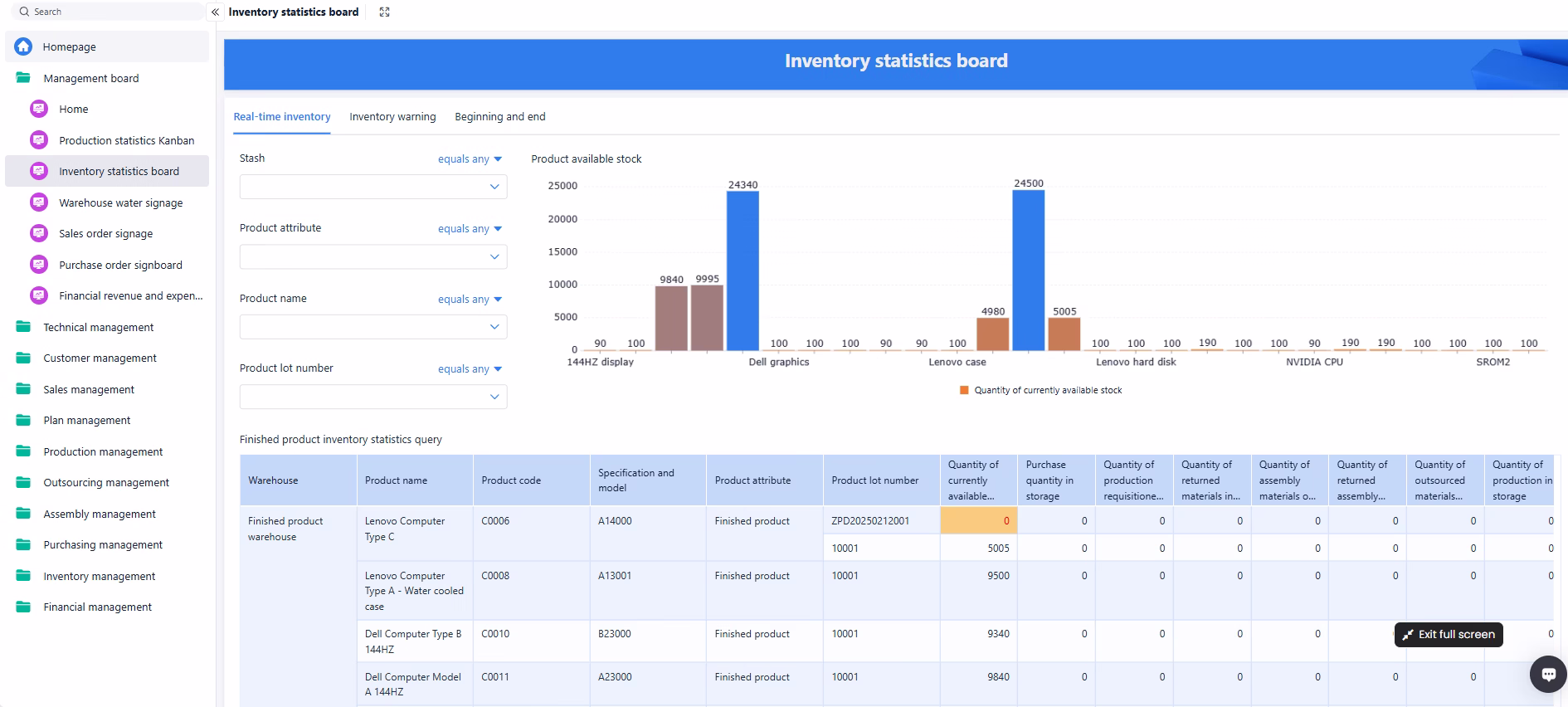Image resolution: width=1568 pixels, height=707 pixels.
Task: Switch to the Inventory warning tab
Action: [x=392, y=117]
